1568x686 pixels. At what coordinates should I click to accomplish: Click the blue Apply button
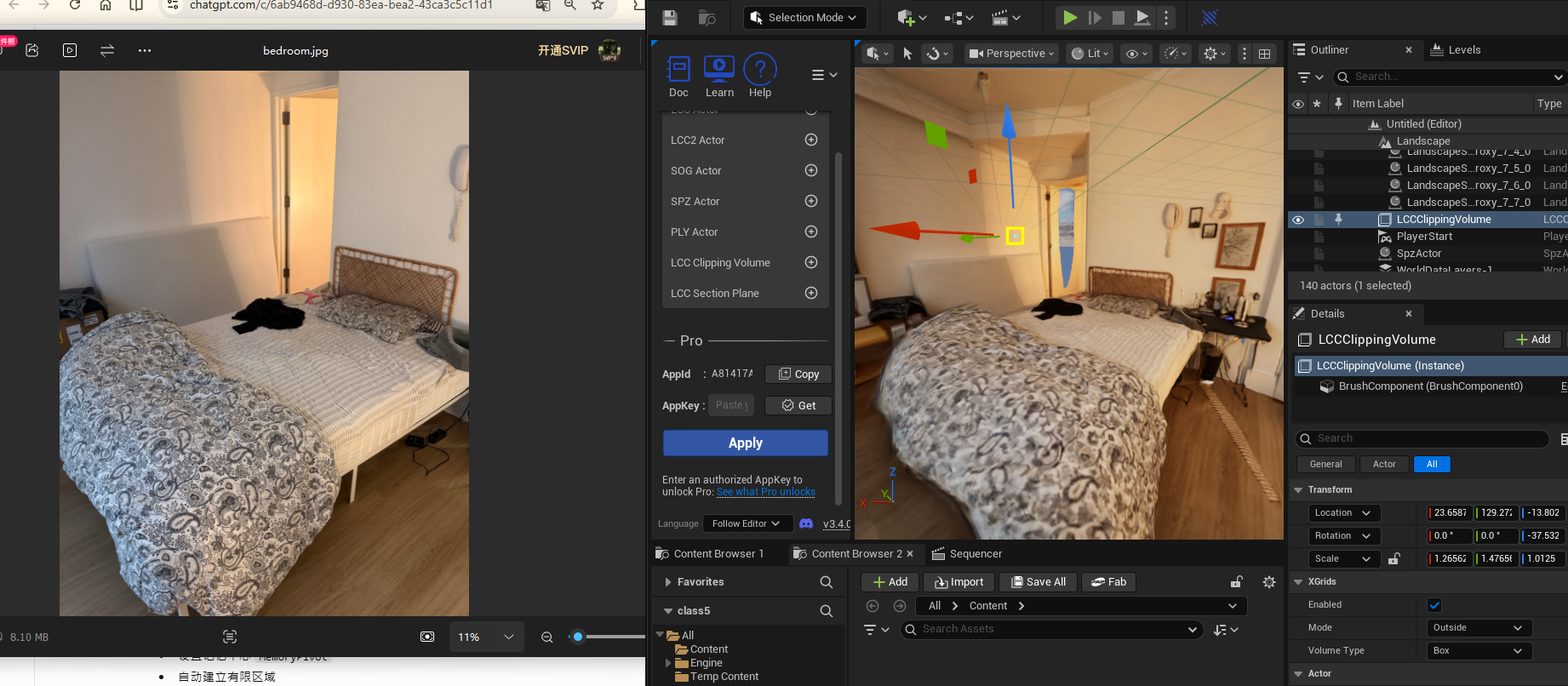coord(746,443)
